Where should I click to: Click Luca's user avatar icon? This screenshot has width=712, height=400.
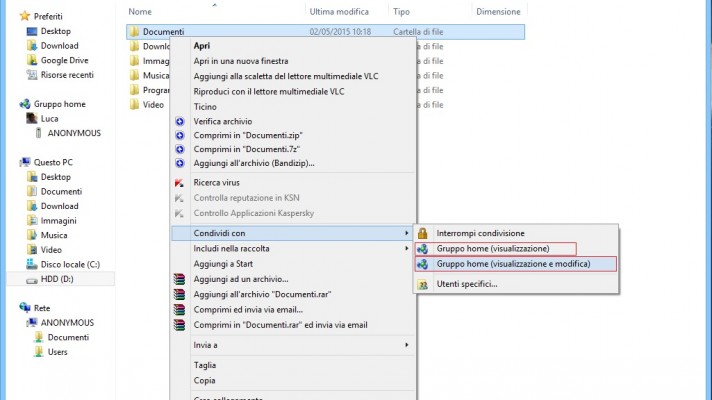tap(31, 119)
